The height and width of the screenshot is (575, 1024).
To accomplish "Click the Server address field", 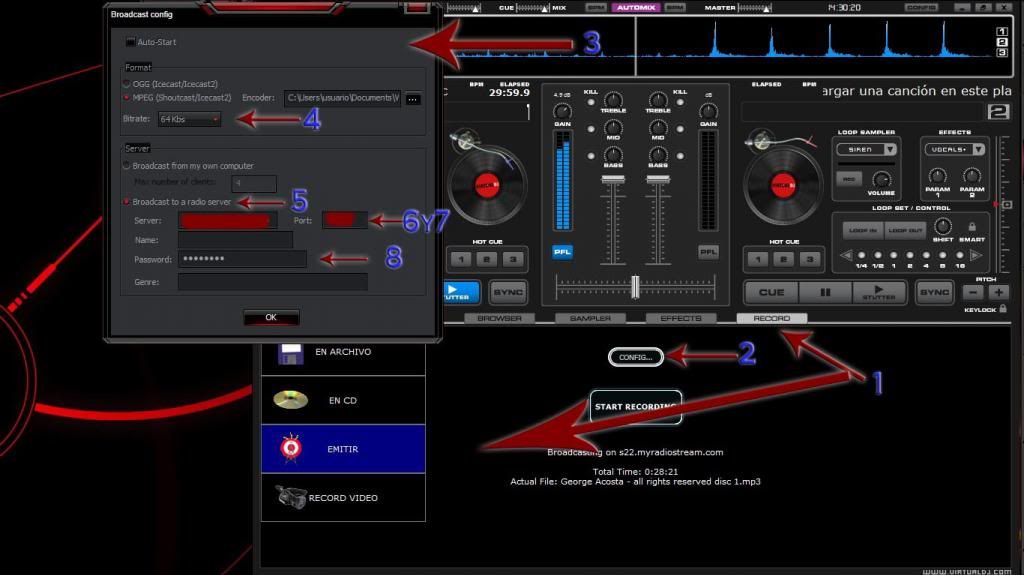I will click(227, 221).
